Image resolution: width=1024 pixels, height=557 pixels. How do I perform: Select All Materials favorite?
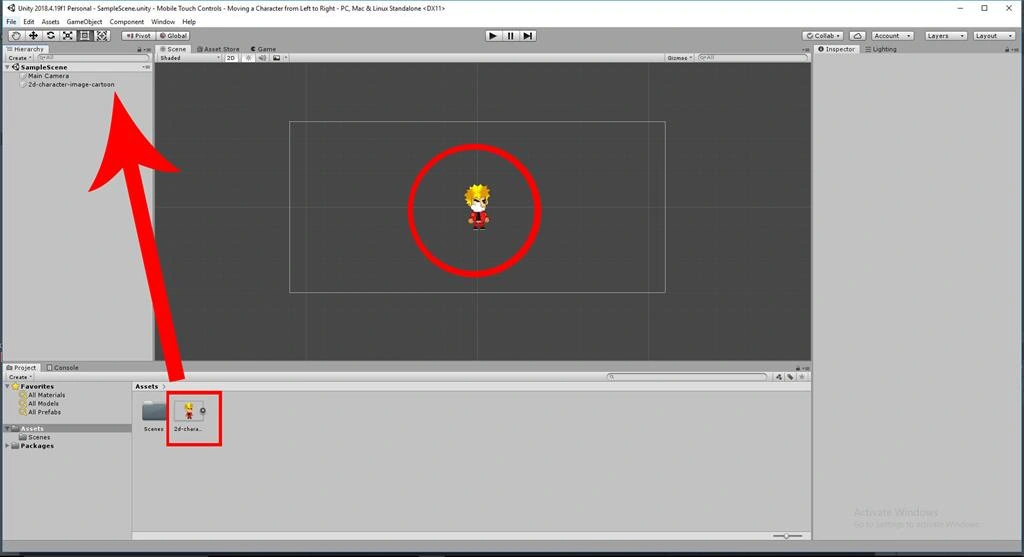click(42, 395)
